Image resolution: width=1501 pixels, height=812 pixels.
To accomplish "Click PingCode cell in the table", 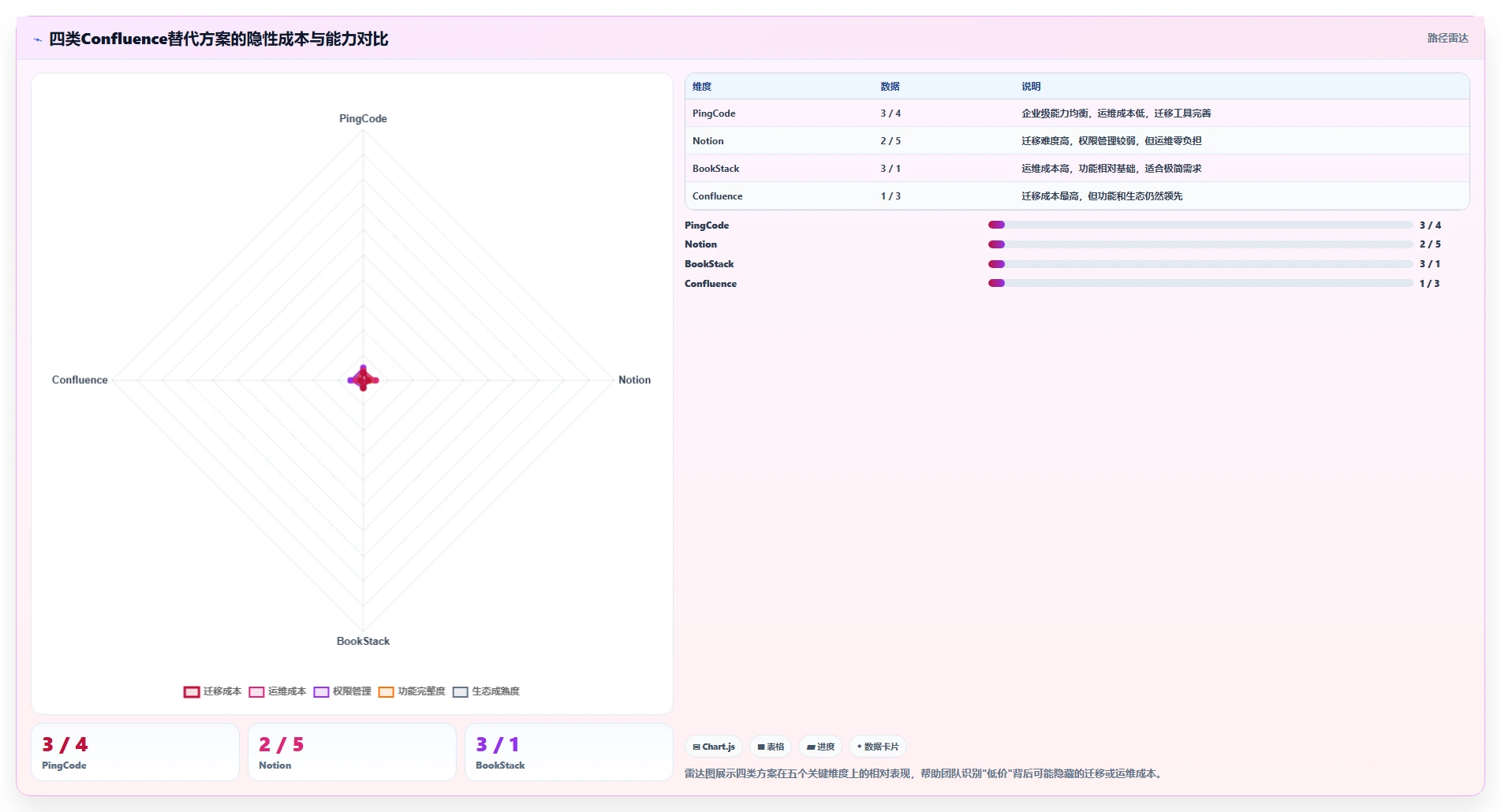I will click(714, 114).
